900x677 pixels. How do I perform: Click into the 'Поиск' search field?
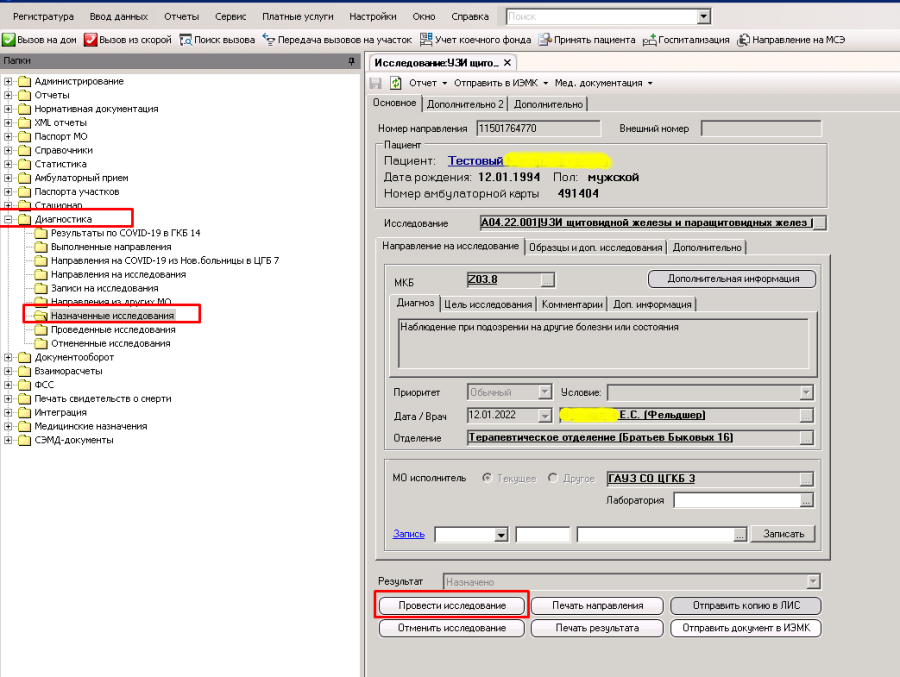[x=602, y=17]
